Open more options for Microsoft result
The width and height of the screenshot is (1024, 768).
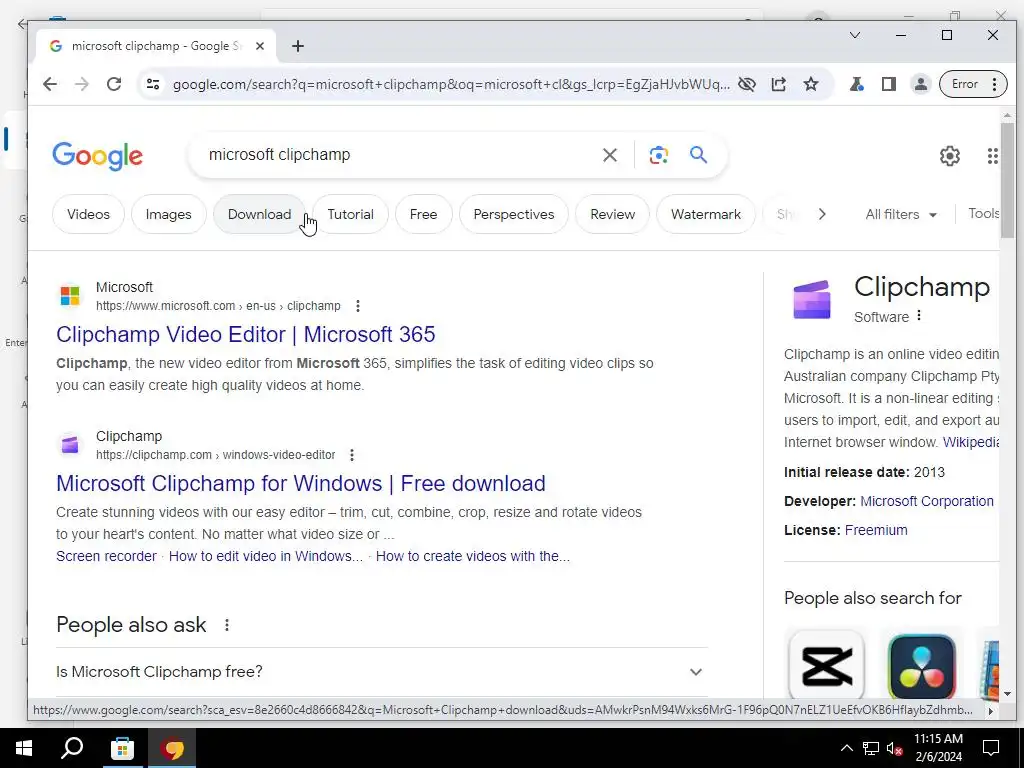coord(357,306)
